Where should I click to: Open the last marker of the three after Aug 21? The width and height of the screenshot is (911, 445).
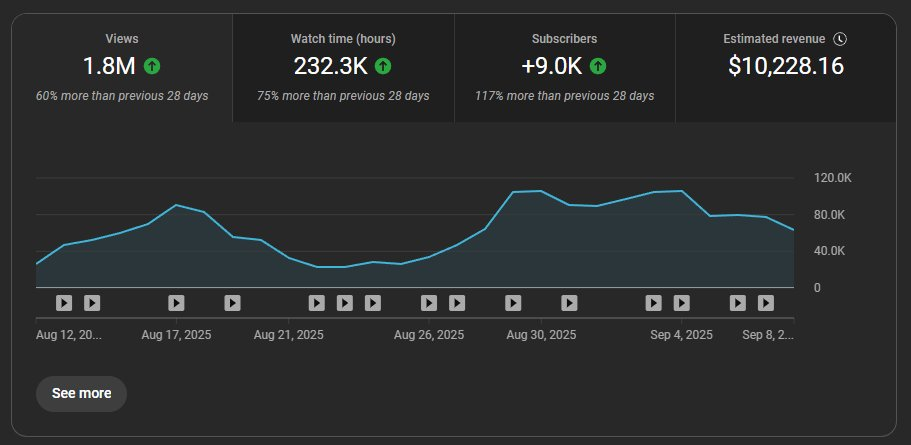372,303
